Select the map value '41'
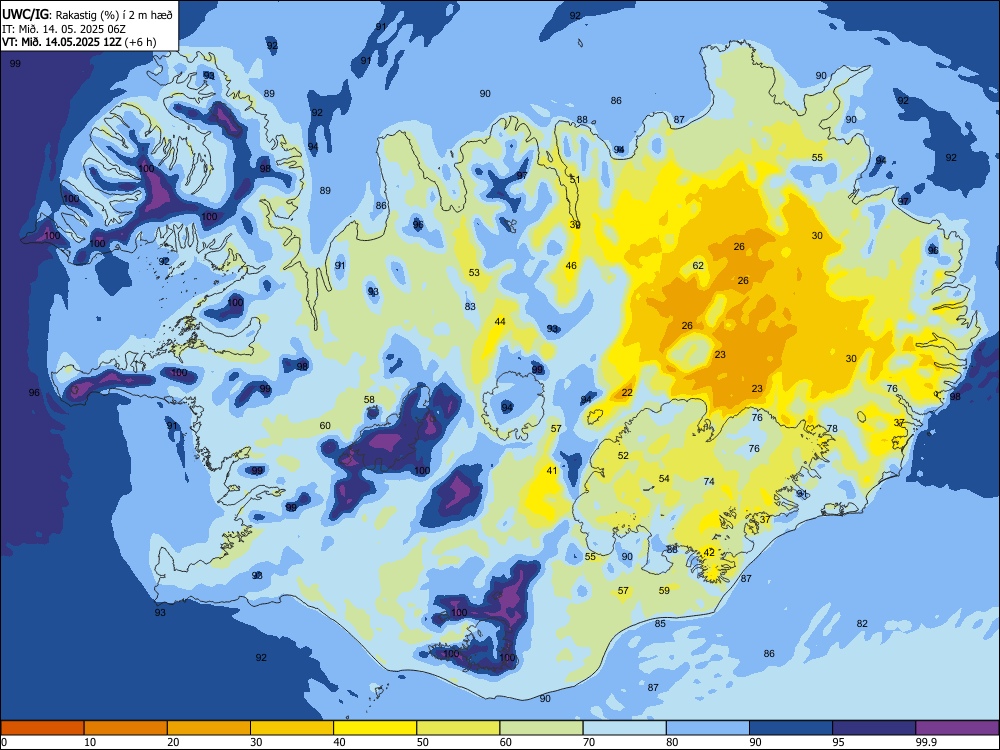 pos(552,471)
